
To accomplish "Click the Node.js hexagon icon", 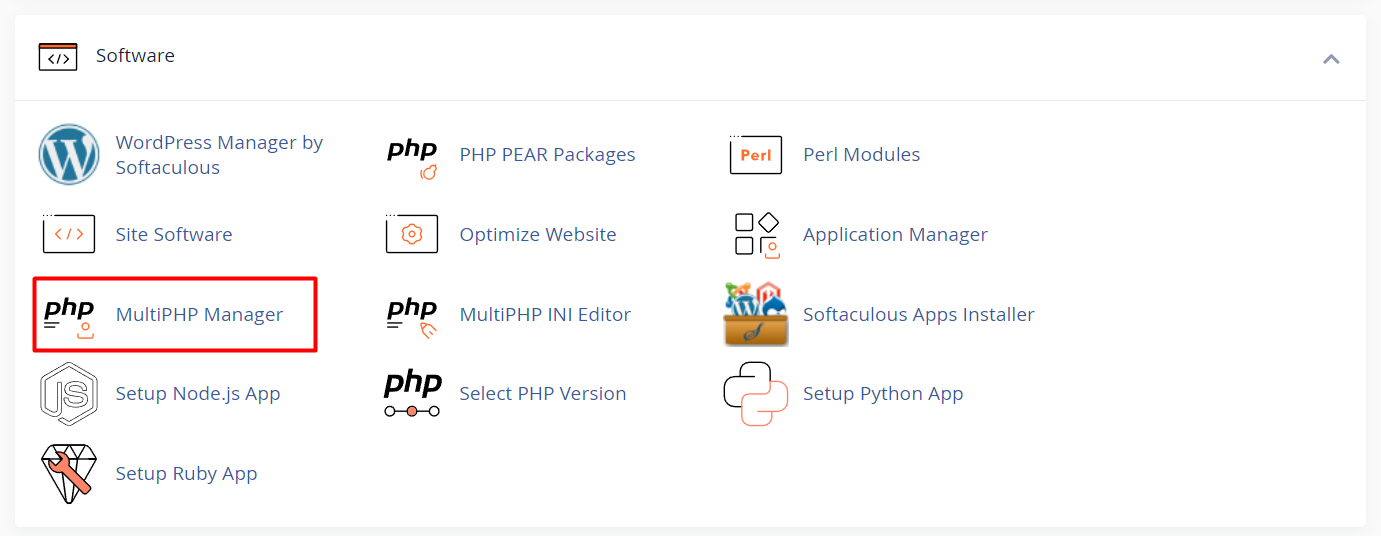I will point(69,394).
